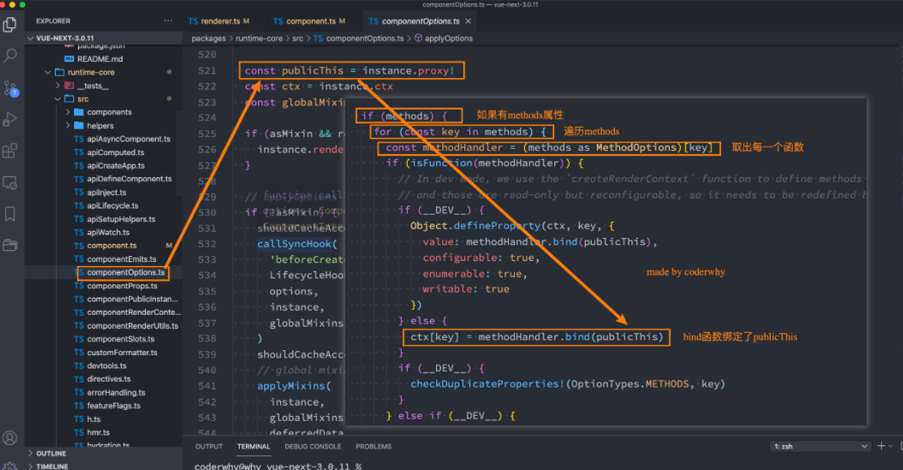Add a new terminal with plus icon

pos(881,446)
